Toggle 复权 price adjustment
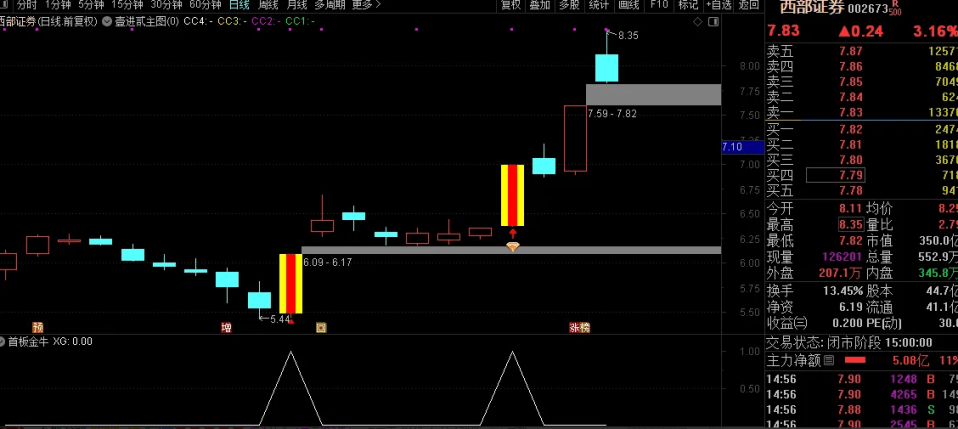958x429 pixels. point(510,5)
